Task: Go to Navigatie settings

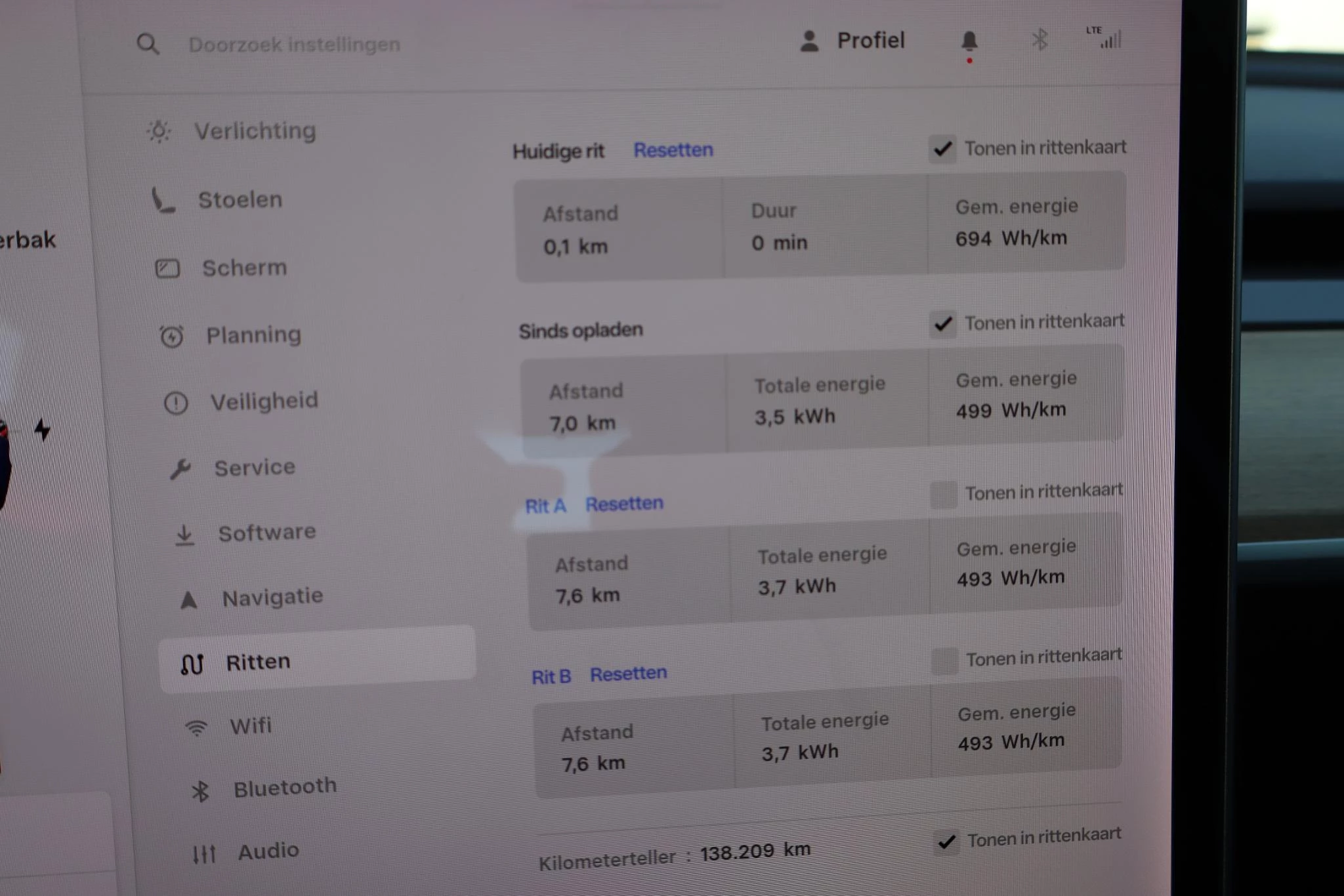Action: tap(272, 597)
